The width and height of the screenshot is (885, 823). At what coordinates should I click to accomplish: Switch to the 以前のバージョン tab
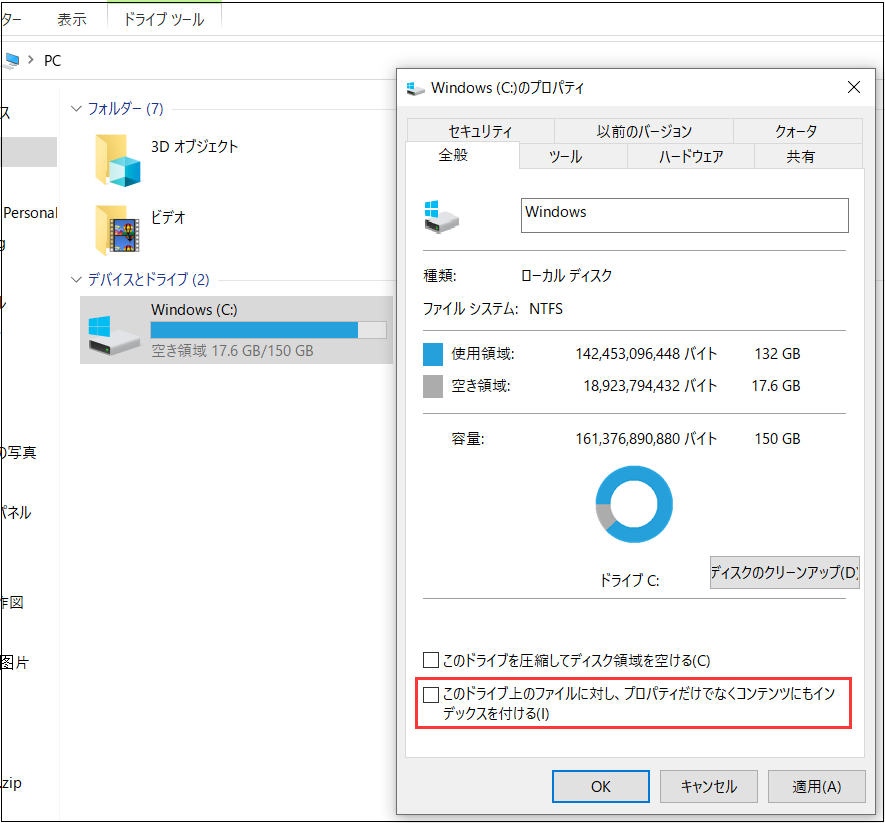pos(644,131)
